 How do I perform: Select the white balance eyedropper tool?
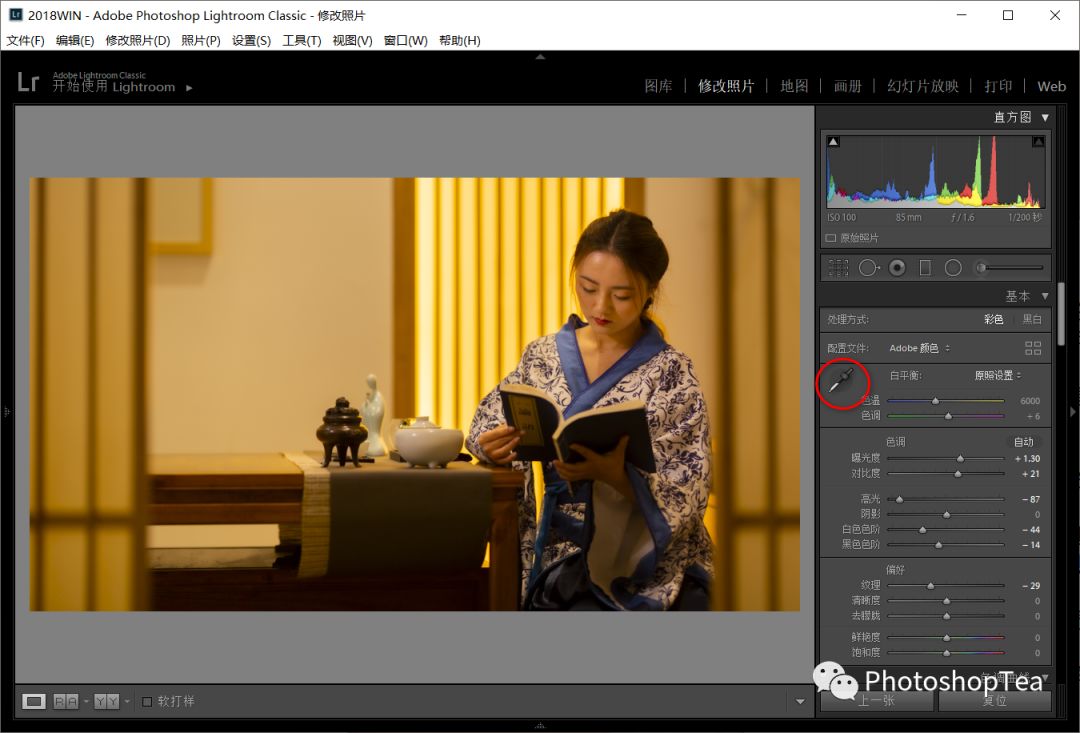pos(841,381)
